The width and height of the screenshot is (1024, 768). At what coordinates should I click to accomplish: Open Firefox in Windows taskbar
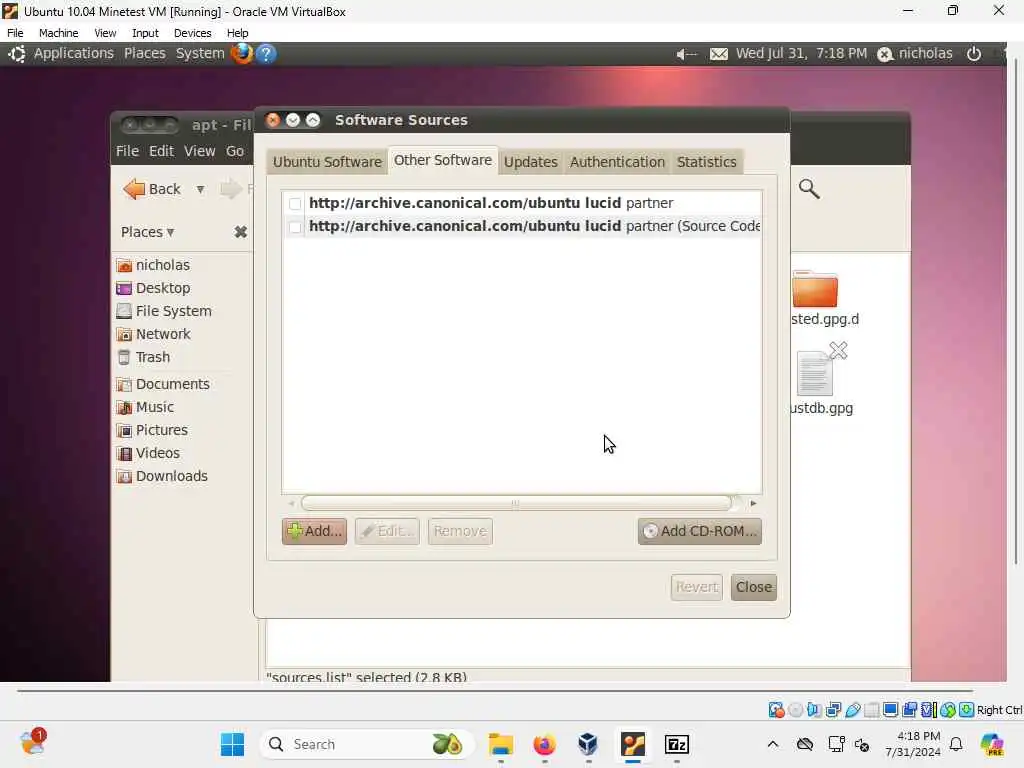coord(544,744)
